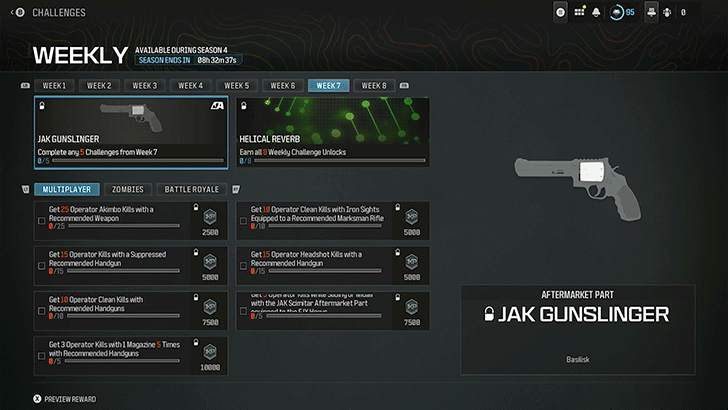The image size is (728, 410).
Task: Click the 5000 XP token for Marksman Rifle challenge
Action: point(412,216)
